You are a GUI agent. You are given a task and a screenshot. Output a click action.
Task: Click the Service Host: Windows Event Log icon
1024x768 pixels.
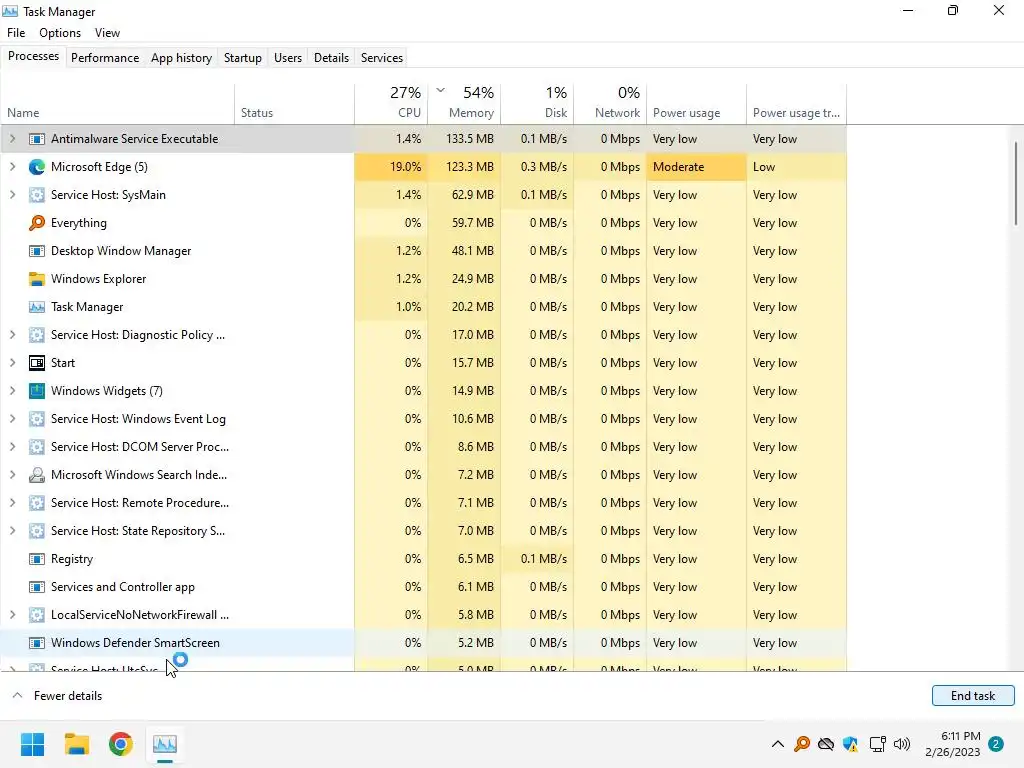coord(37,419)
